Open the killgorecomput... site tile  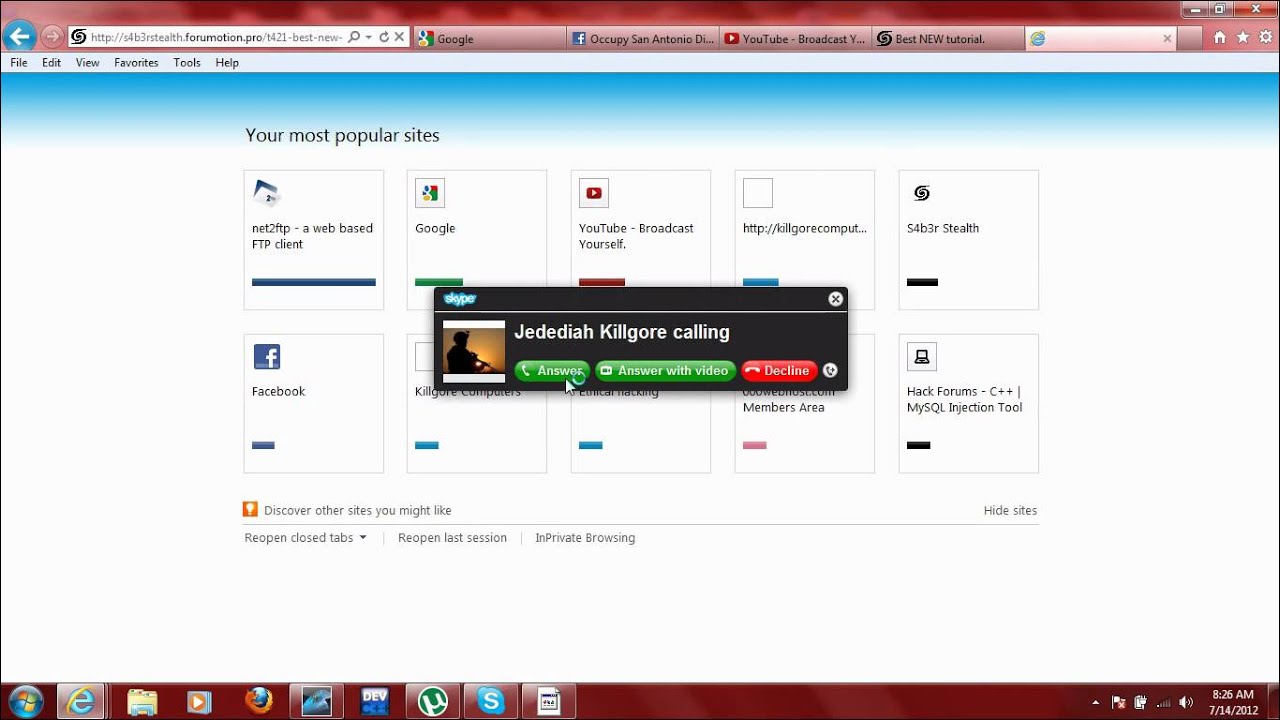pyautogui.click(x=805, y=239)
